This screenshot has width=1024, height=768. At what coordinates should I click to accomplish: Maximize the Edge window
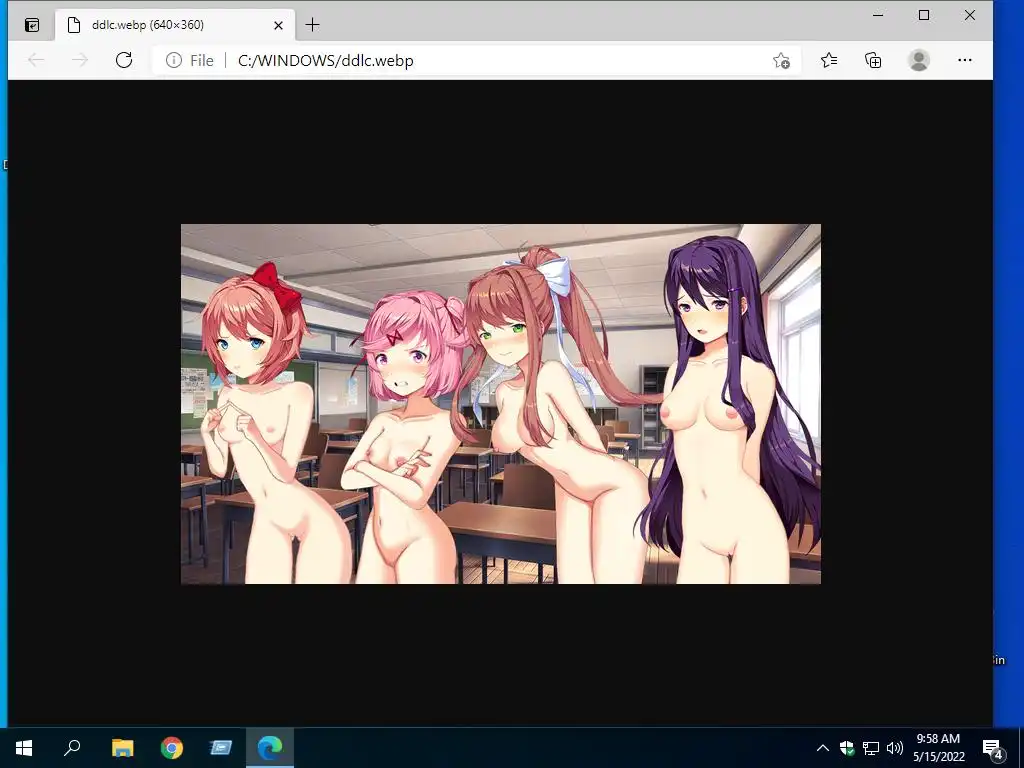(x=923, y=15)
